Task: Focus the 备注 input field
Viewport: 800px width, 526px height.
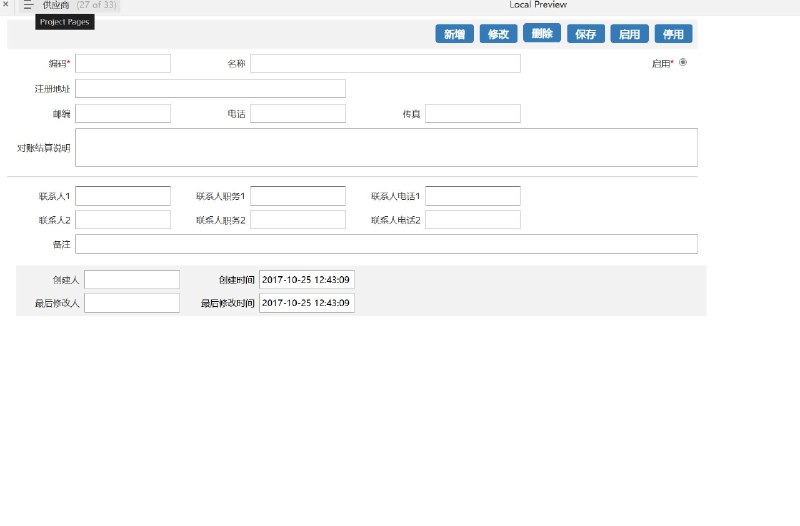Action: [x=386, y=244]
